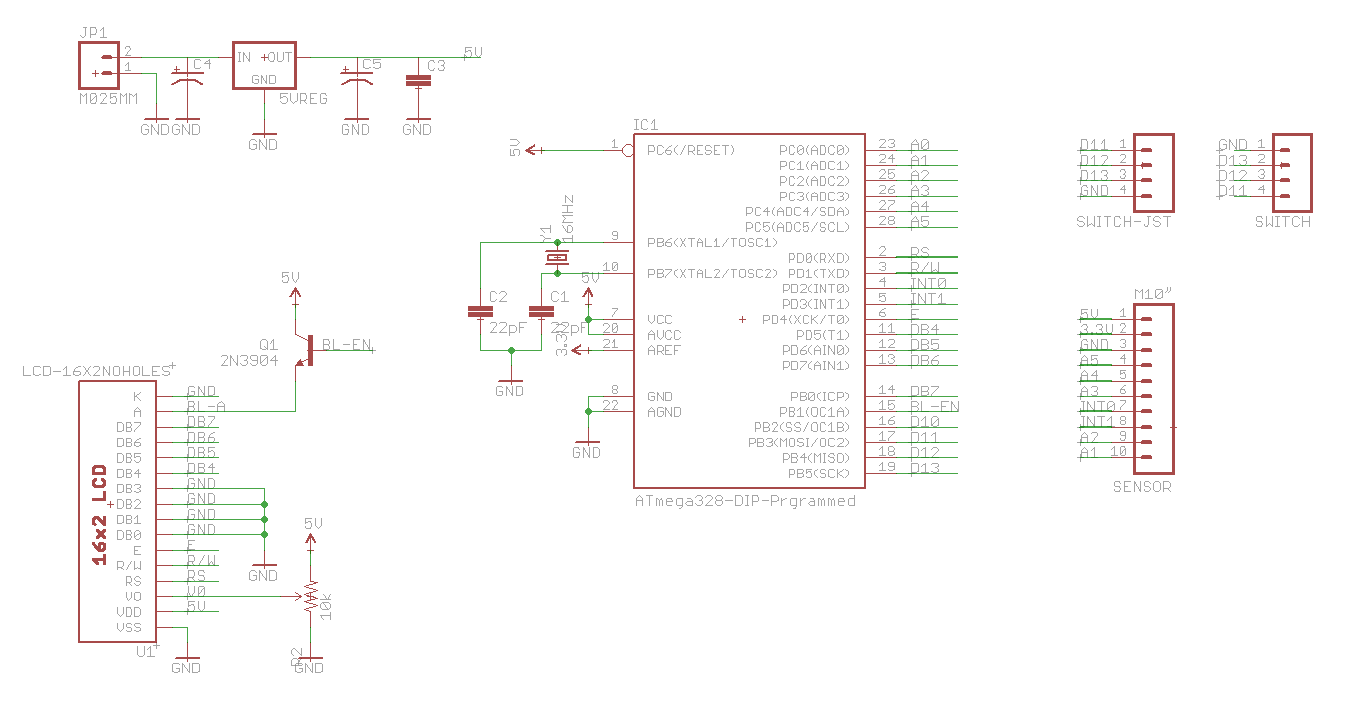Click the 5VREG voltage regulator symbol
The width and height of the screenshot is (1359, 715).
point(263,65)
